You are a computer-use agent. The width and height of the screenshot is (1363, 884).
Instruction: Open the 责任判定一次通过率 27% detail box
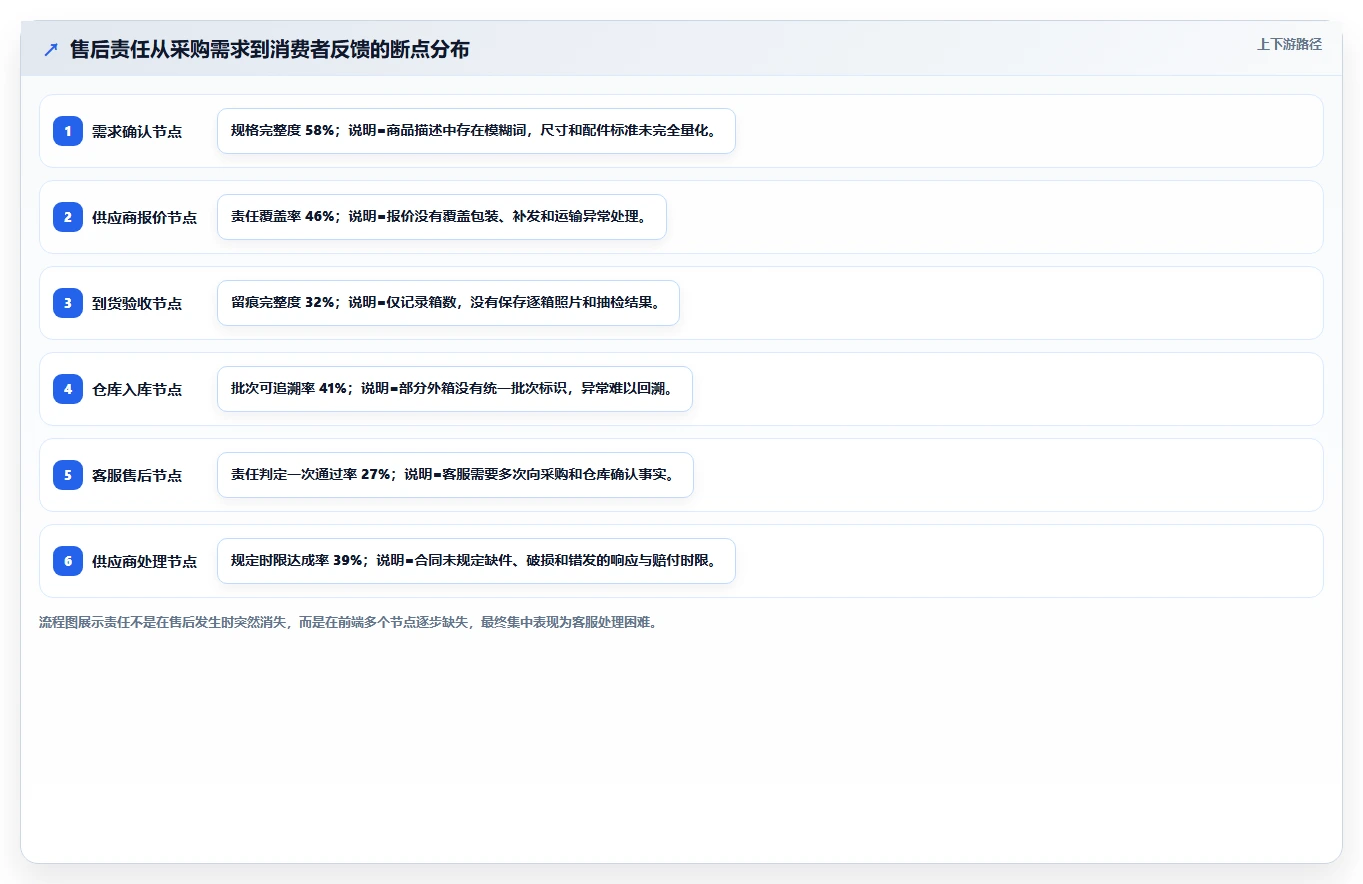pos(455,475)
